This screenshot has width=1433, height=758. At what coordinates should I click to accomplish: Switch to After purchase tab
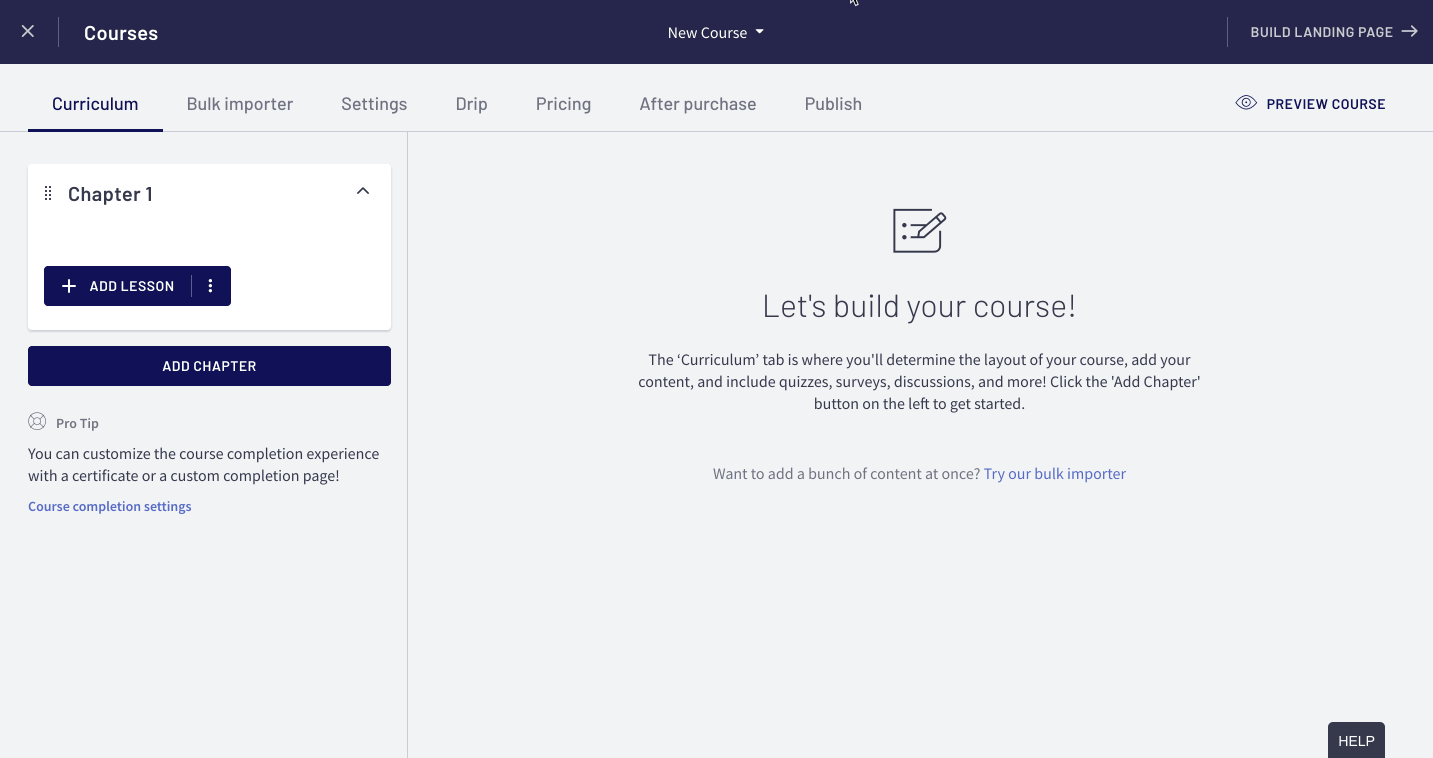pos(698,104)
